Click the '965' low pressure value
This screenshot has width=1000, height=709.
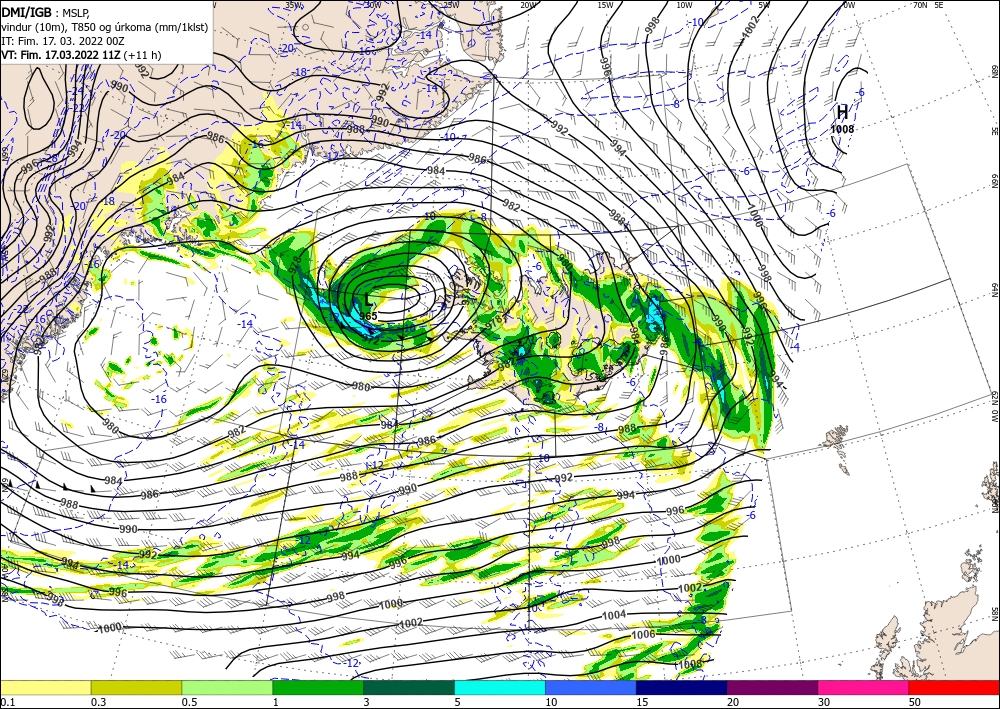368,316
